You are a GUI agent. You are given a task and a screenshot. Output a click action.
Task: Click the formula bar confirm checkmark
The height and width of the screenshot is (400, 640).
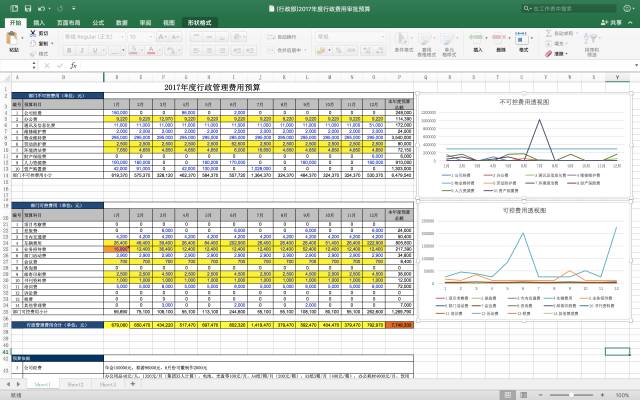coord(60,65)
